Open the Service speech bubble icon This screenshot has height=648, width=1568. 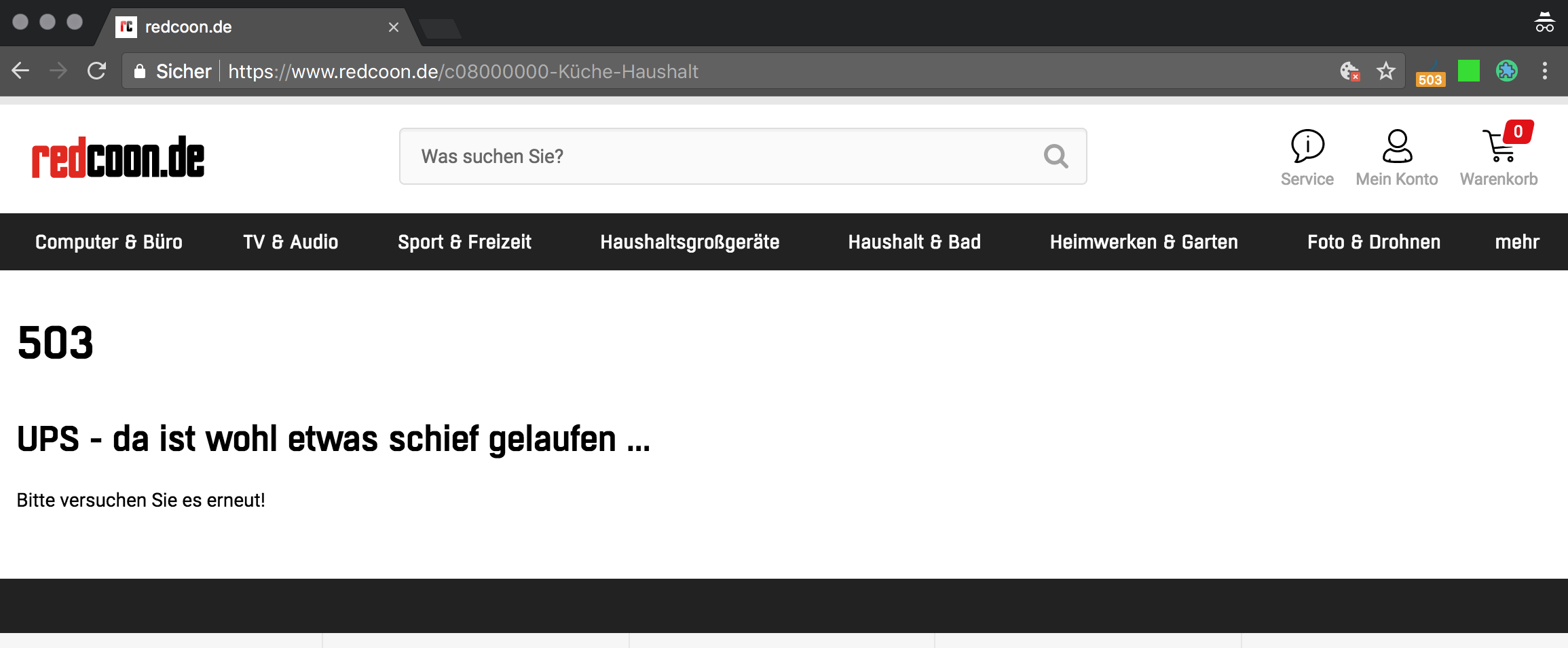(x=1307, y=146)
